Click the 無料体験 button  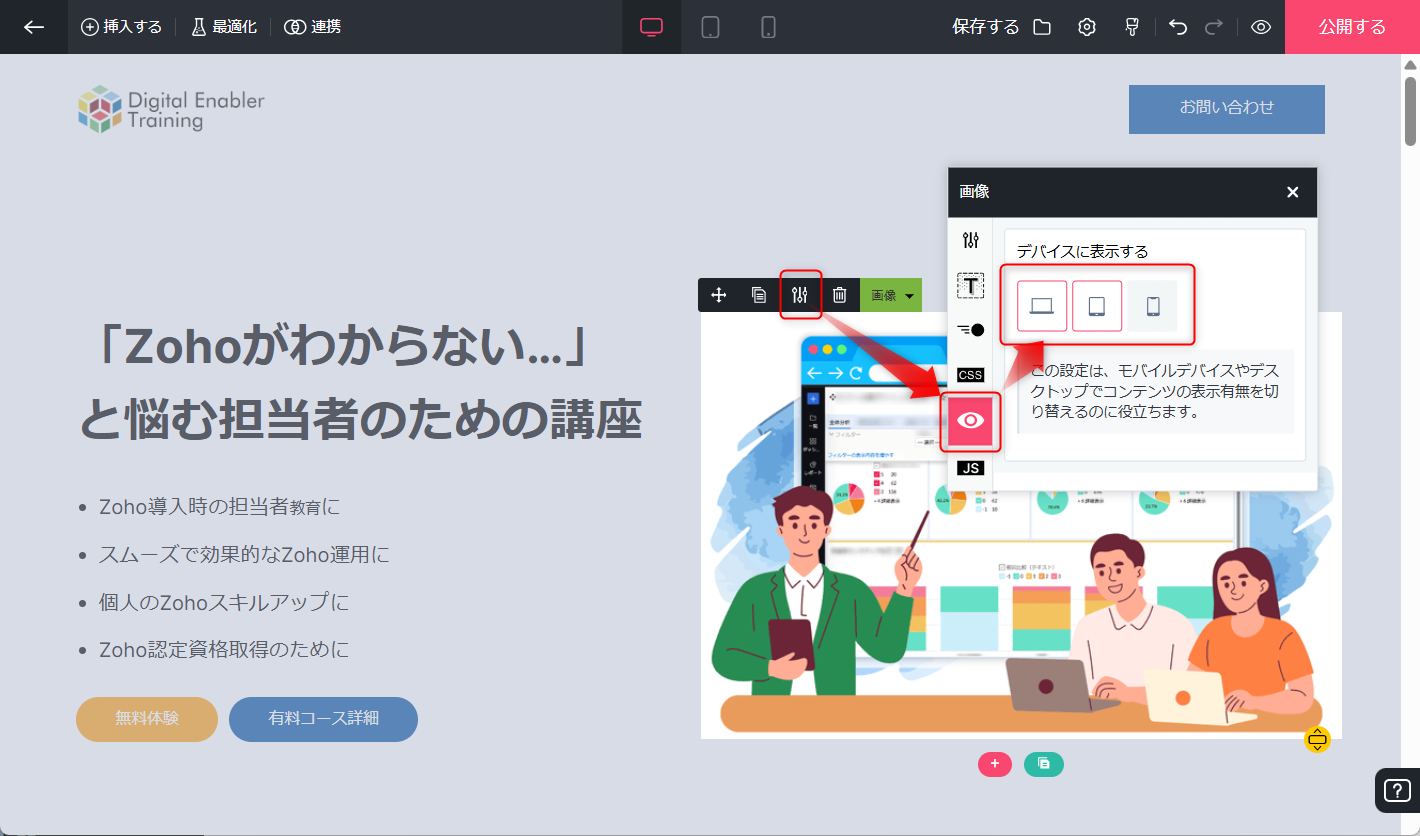click(147, 718)
